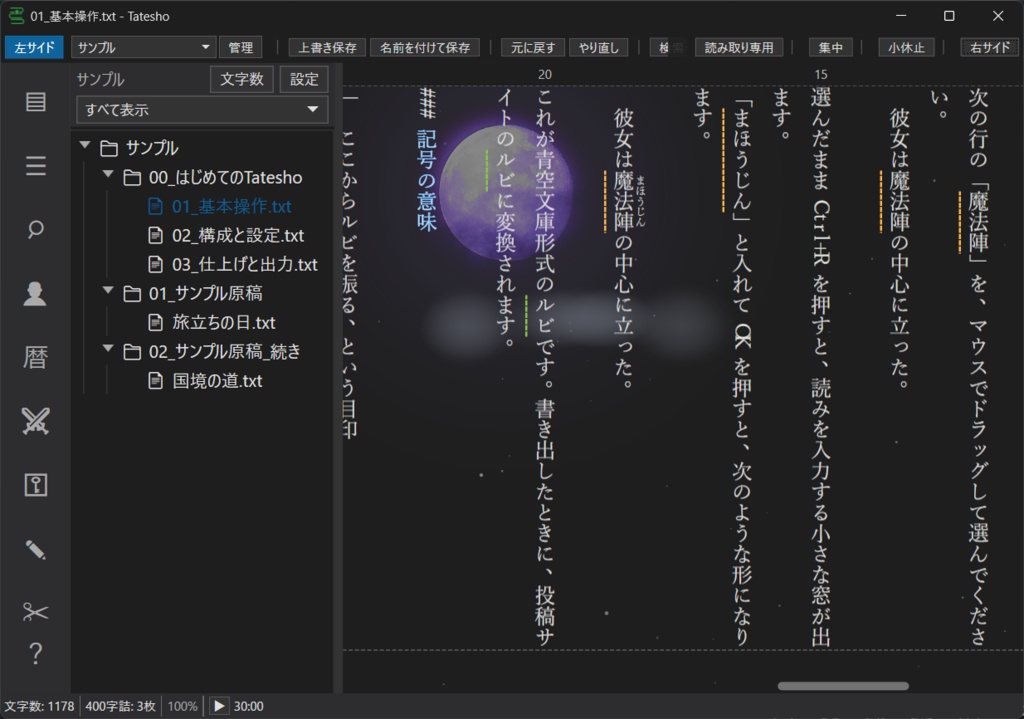Image resolution: width=1024 pixels, height=719 pixels.
Task: Toggle 読み取り専用 mode
Action: pos(739,48)
